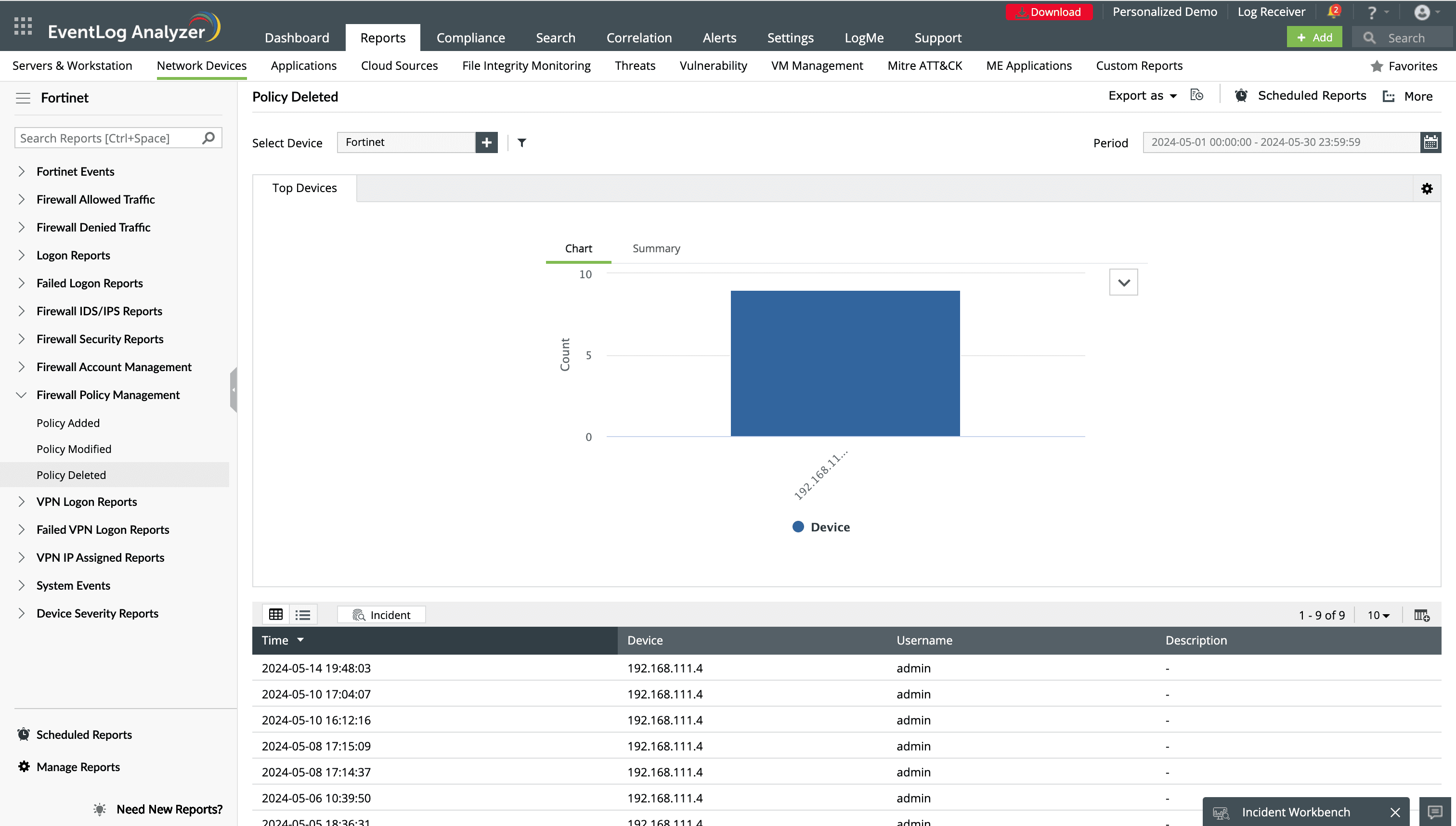Click the filter icon near device selector
The width and height of the screenshot is (1456, 826).
point(522,141)
